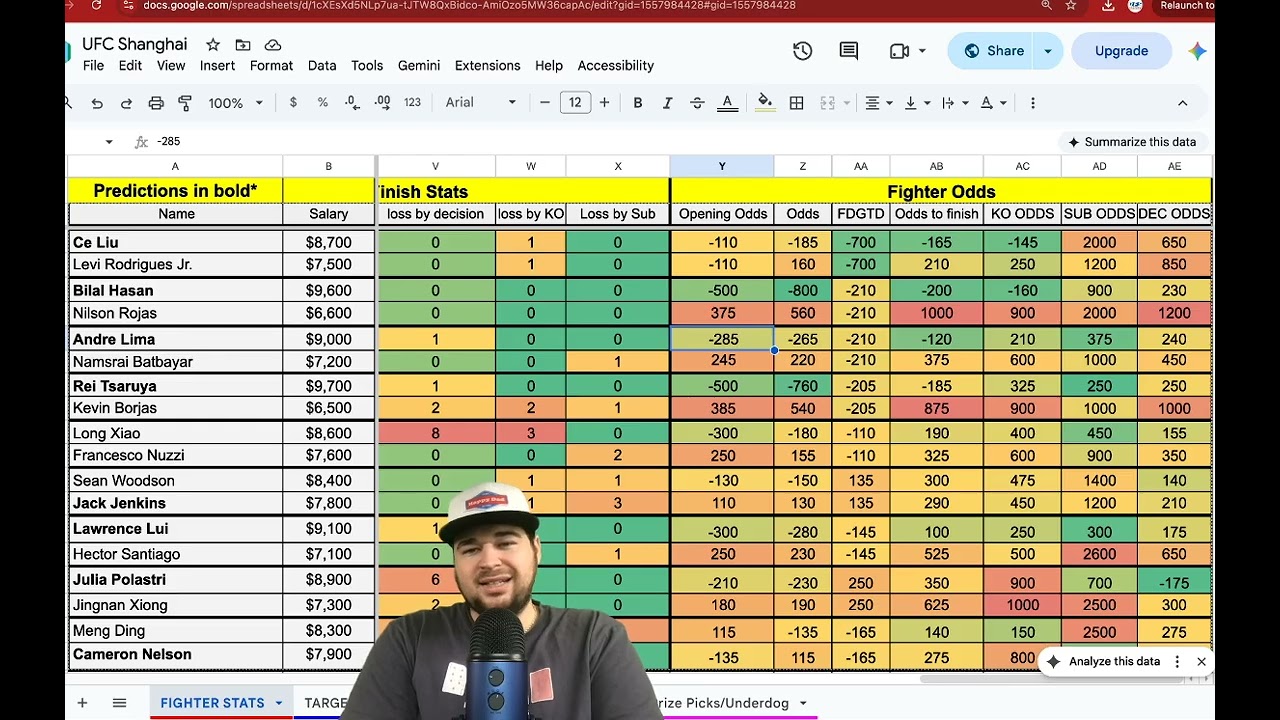Increase font size with plus button

coord(604,103)
